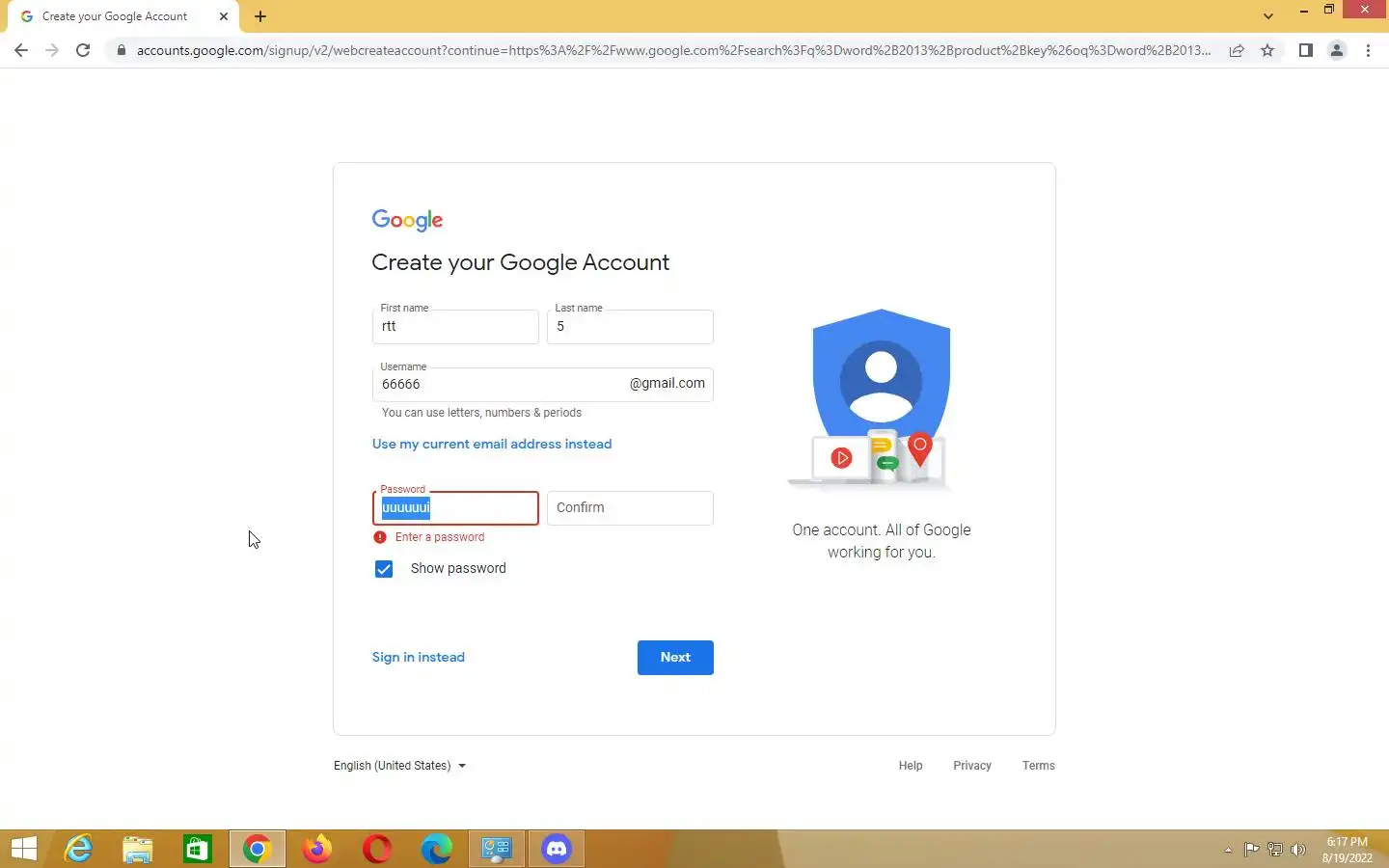Open the Control Panel taskbar icon
The height and width of the screenshot is (868, 1389).
pyautogui.click(x=497, y=849)
